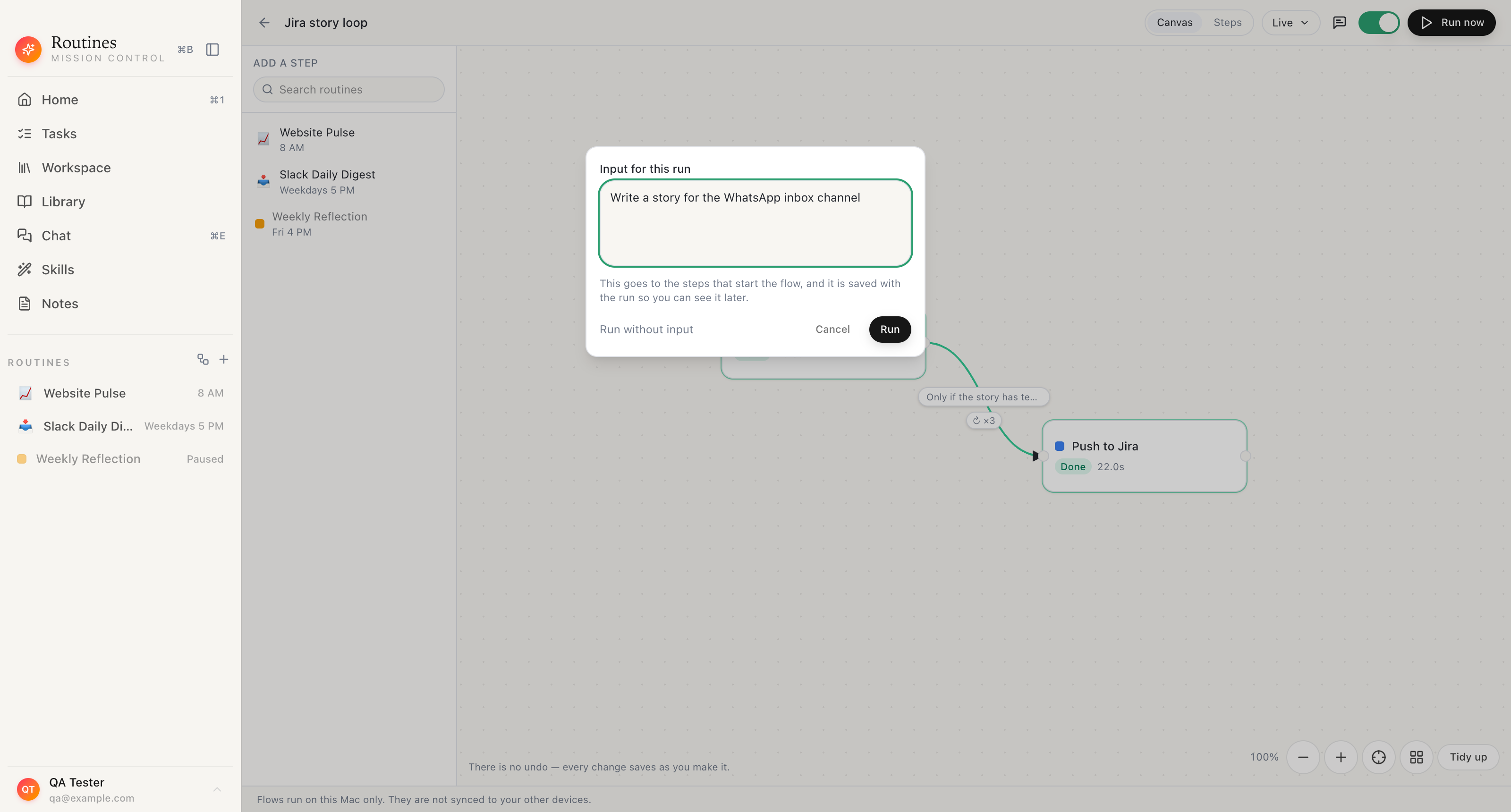The height and width of the screenshot is (812, 1511).
Task: Expand the QA Tester account menu chevron
Action: [x=217, y=790]
